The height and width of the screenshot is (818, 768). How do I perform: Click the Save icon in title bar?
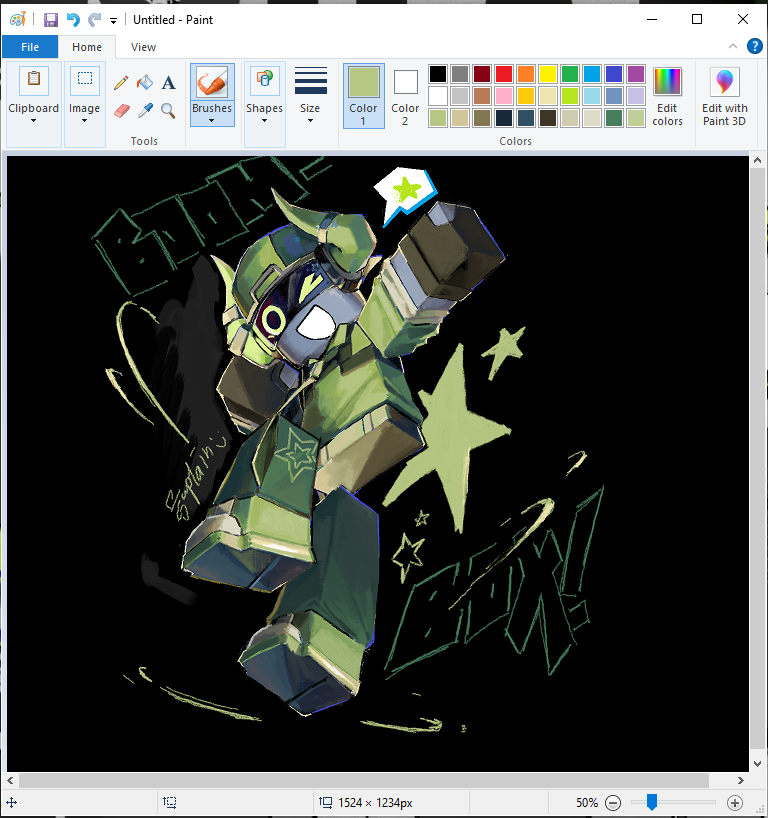click(x=51, y=20)
